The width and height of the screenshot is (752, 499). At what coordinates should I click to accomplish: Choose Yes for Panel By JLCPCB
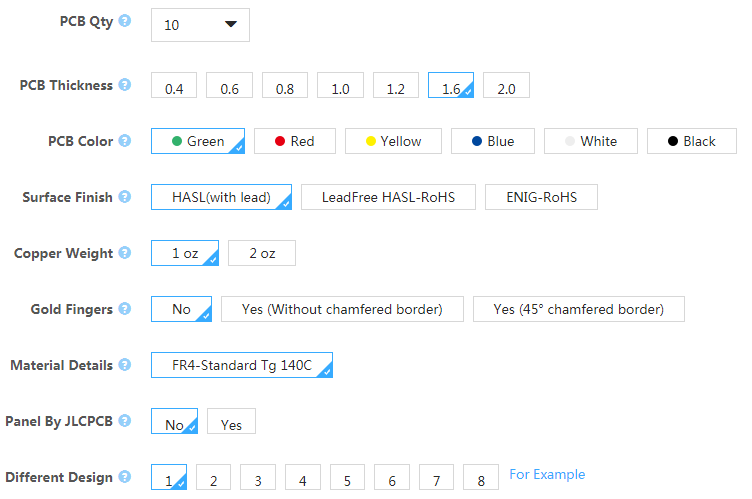pyautogui.click(x=231, y=421)
